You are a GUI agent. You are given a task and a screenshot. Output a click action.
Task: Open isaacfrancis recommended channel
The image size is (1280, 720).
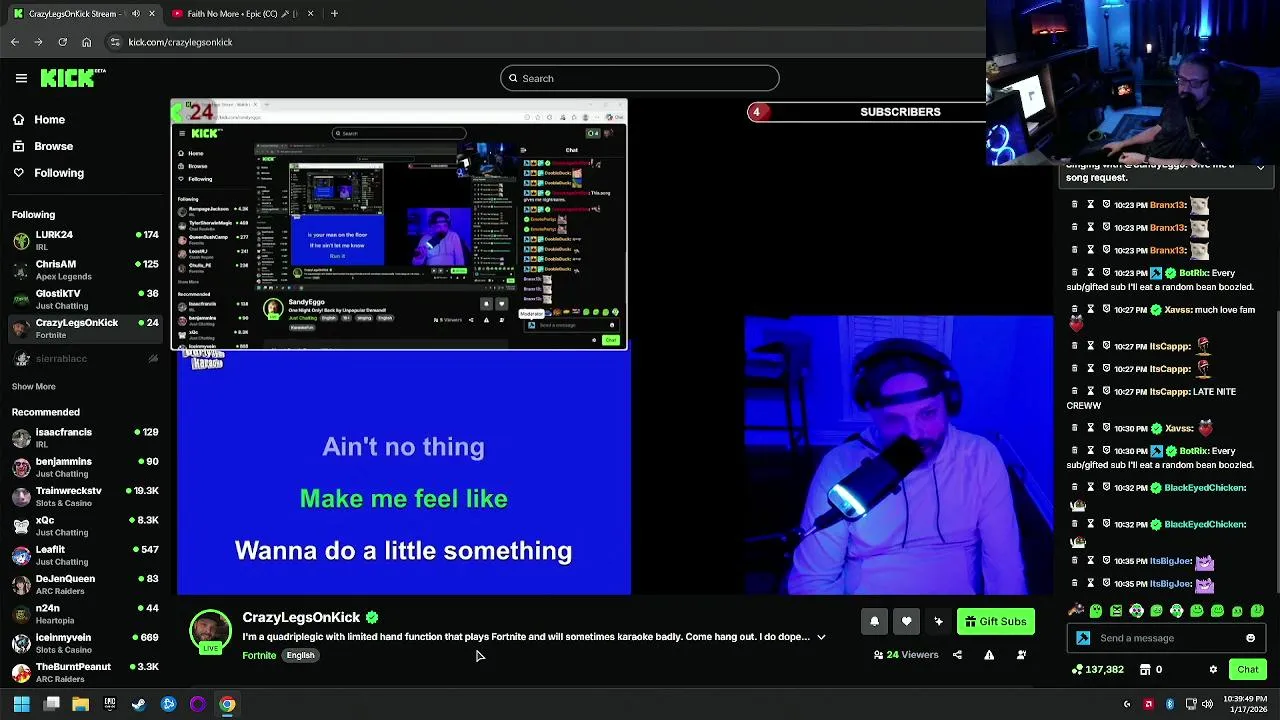point(84,438)
